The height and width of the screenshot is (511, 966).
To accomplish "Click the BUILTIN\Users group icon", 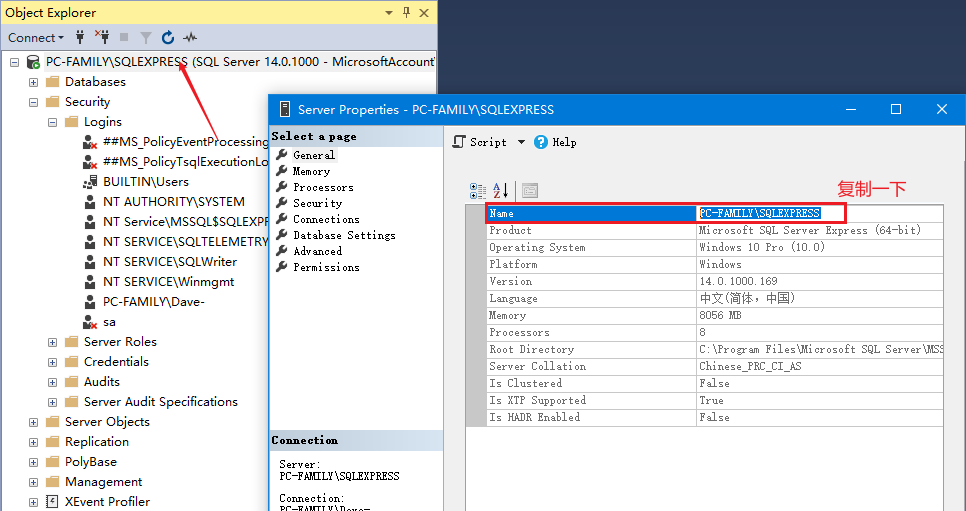I will [x=90, y=182].
